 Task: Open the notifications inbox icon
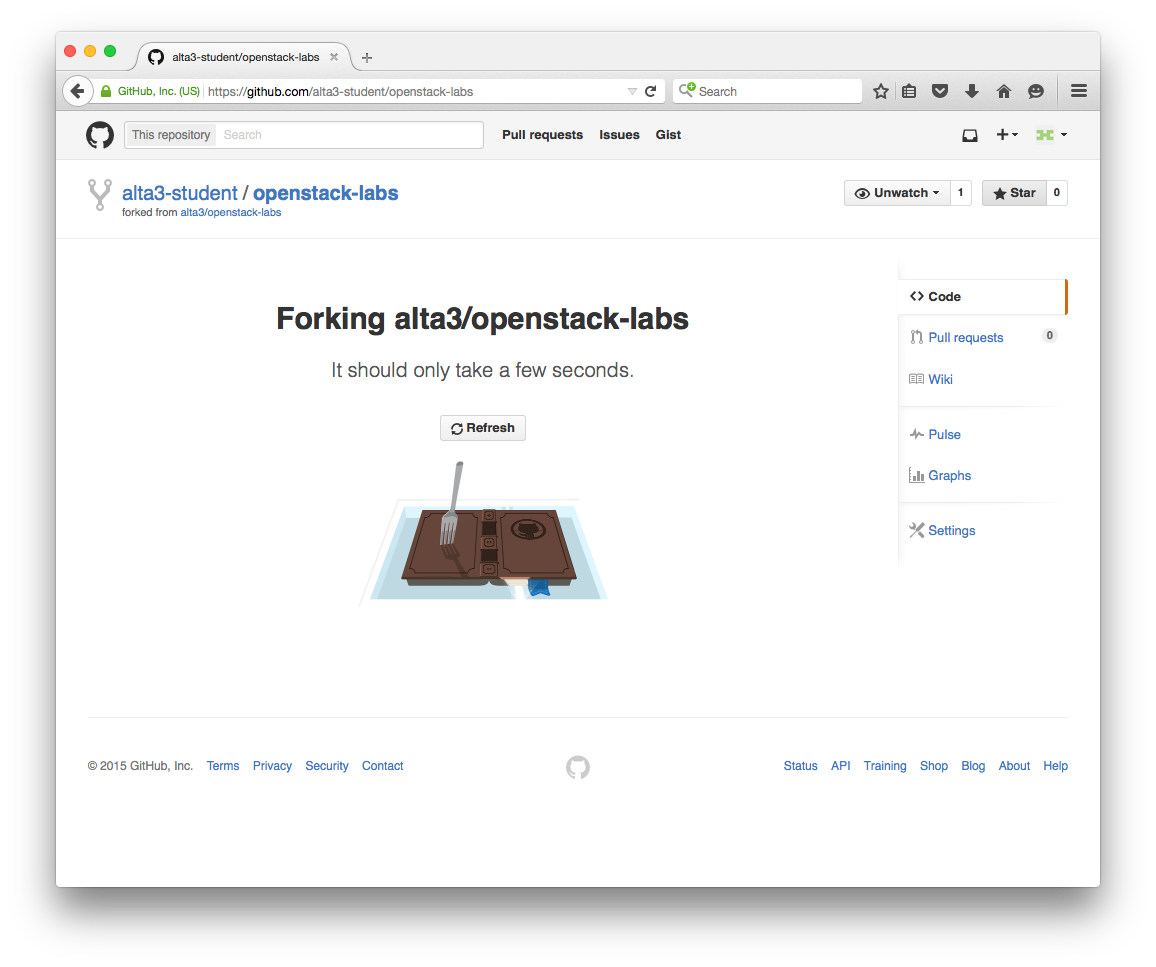[969, 135]
